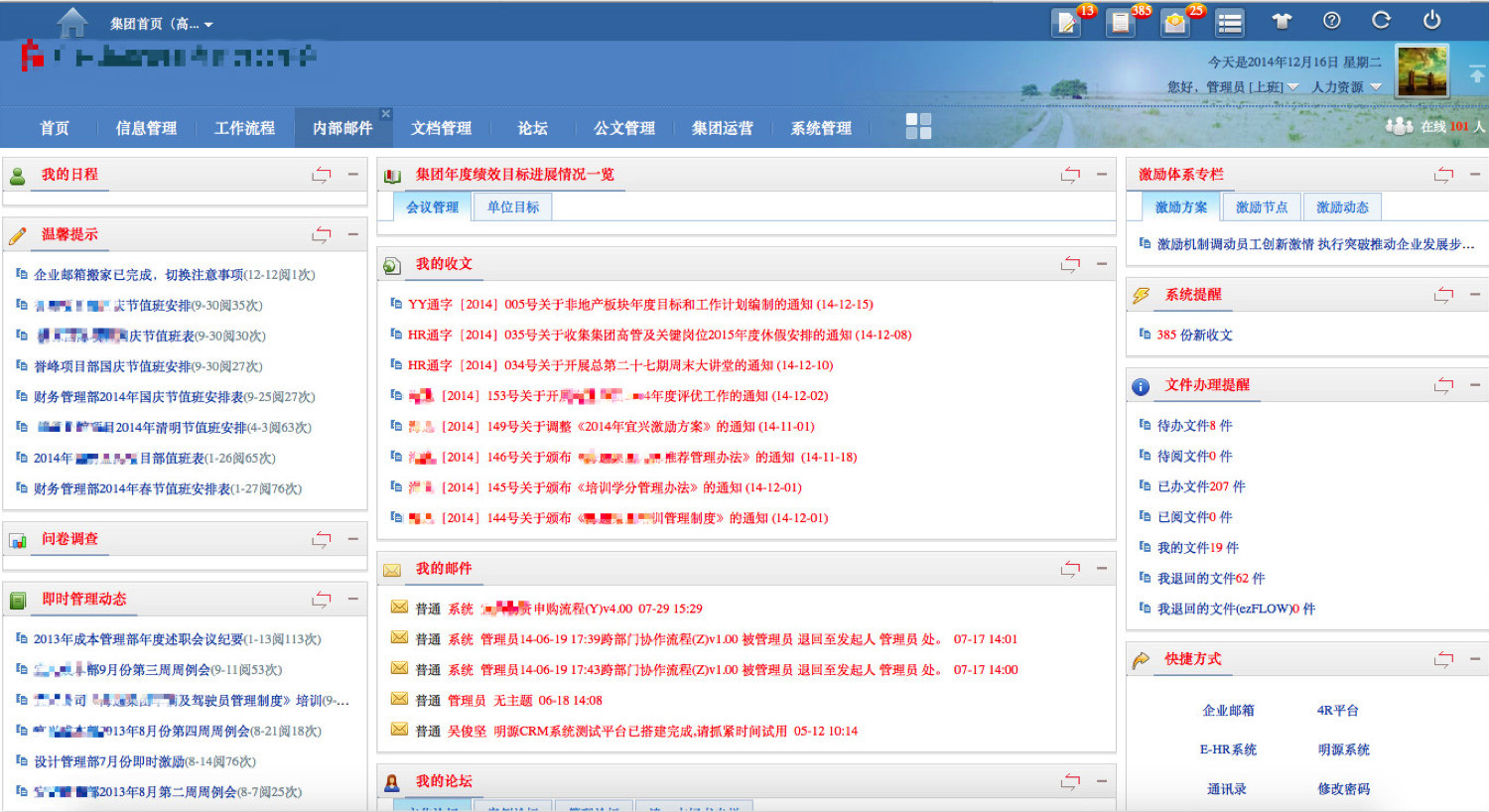Click the T-shirt skin theme icon
Viewport: 1489px width, 812px height.
click(1282, 21)
